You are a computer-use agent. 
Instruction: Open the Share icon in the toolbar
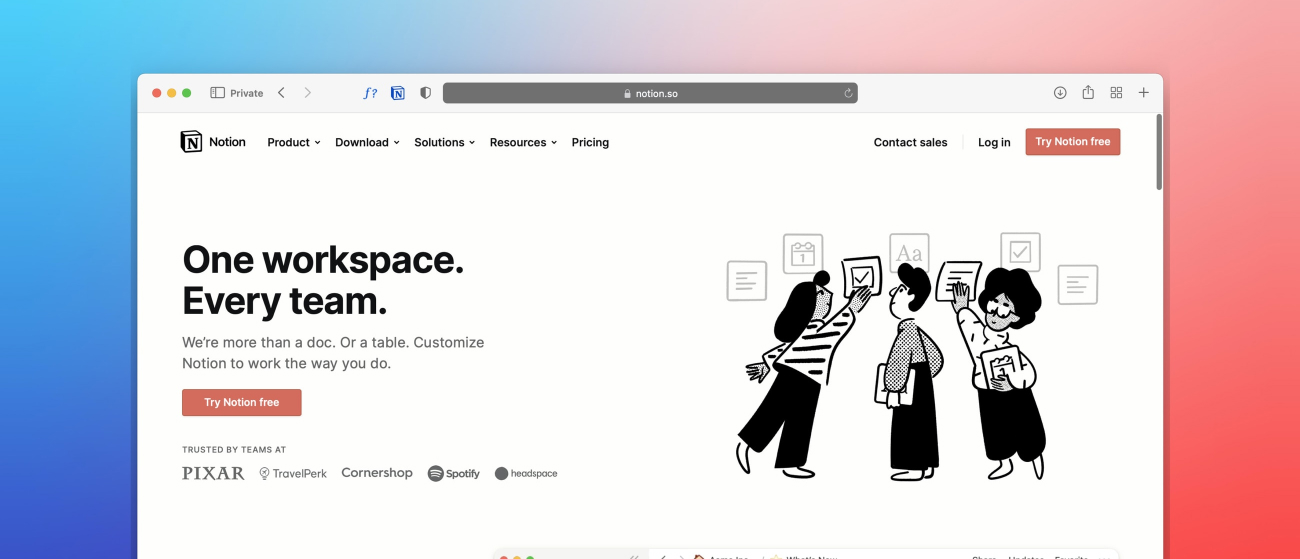[1088, 92]
